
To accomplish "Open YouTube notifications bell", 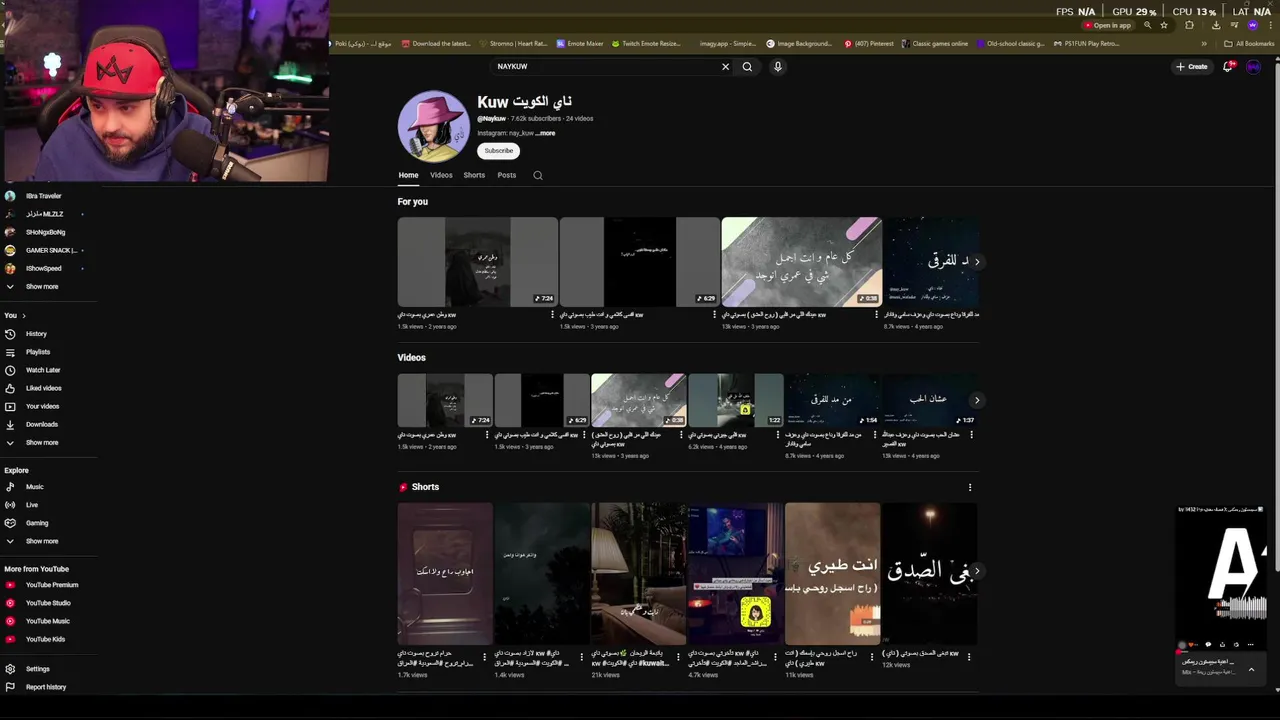I will click(x=1228, y=67).
